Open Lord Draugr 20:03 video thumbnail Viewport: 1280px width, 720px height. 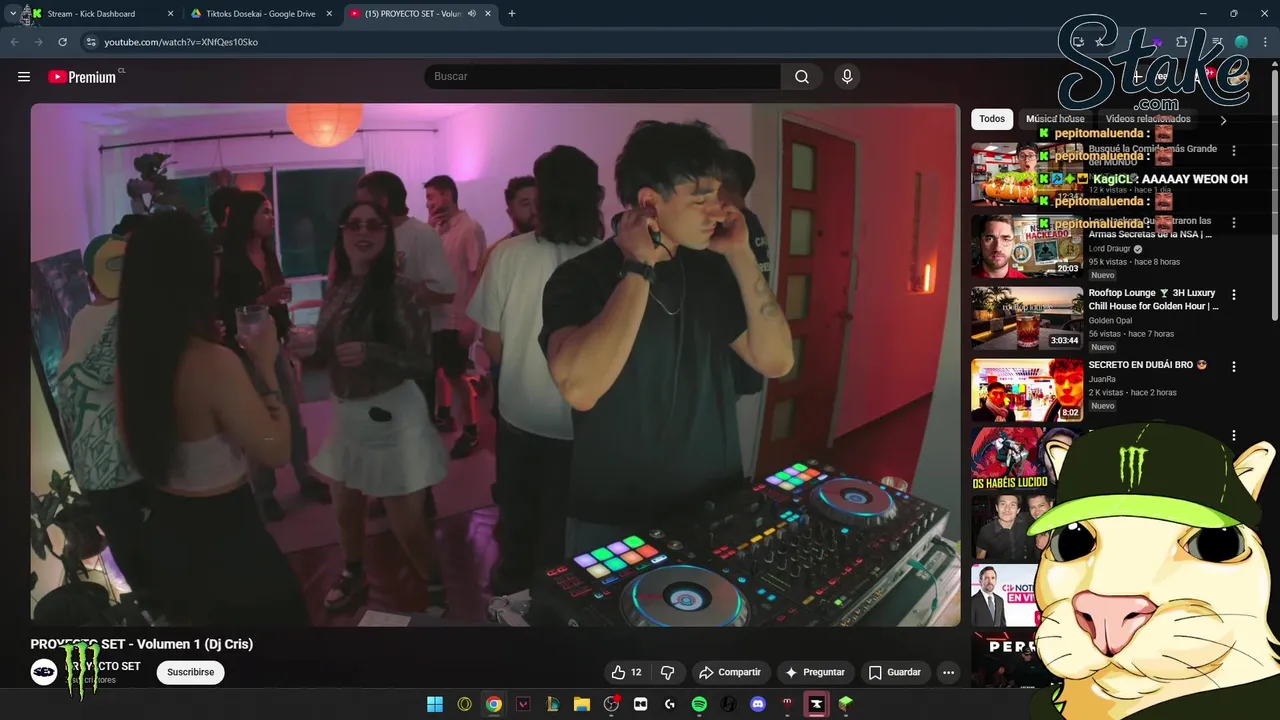tap(1027, 246)
